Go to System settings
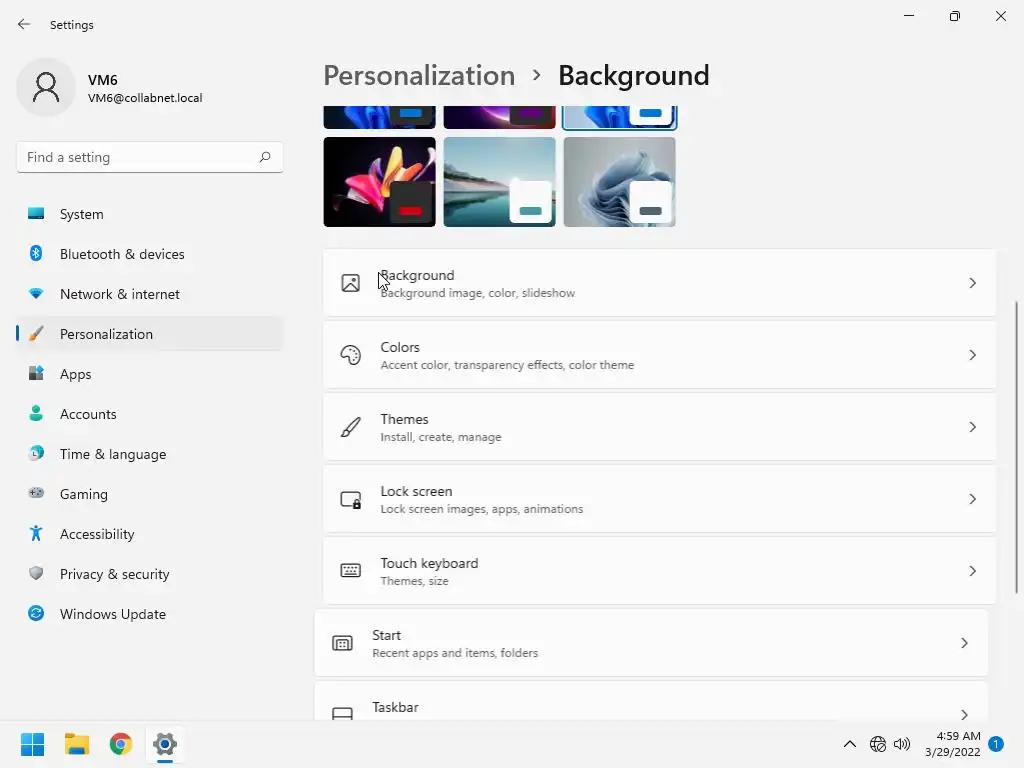 [150, 214]
